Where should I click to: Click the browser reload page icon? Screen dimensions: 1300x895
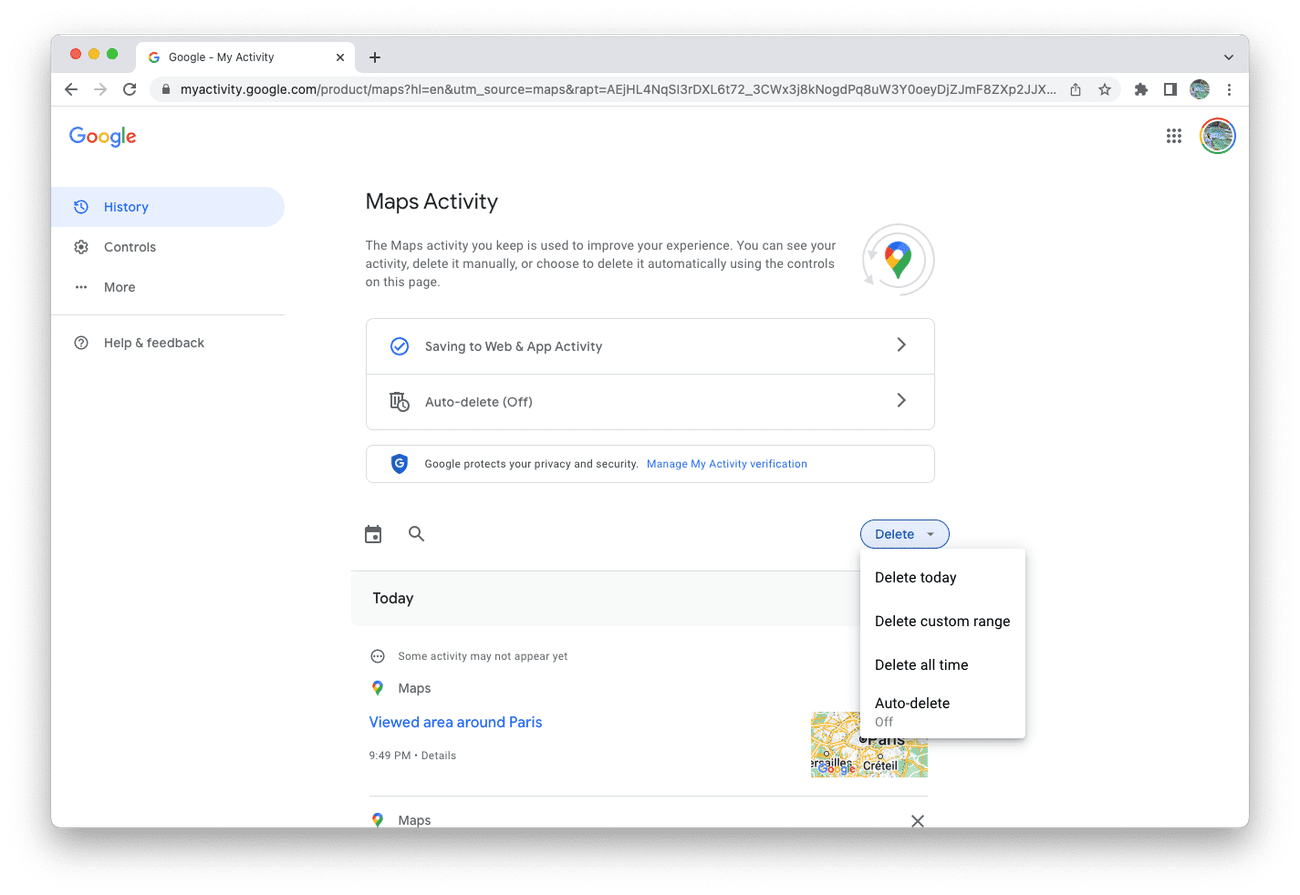[129, 90]
